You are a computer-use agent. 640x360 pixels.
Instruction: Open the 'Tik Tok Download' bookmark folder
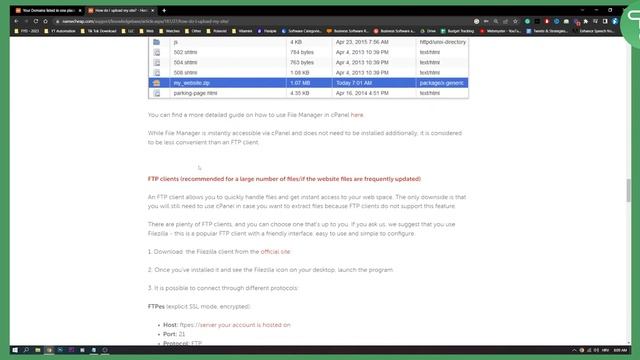[x=98, y=31]
